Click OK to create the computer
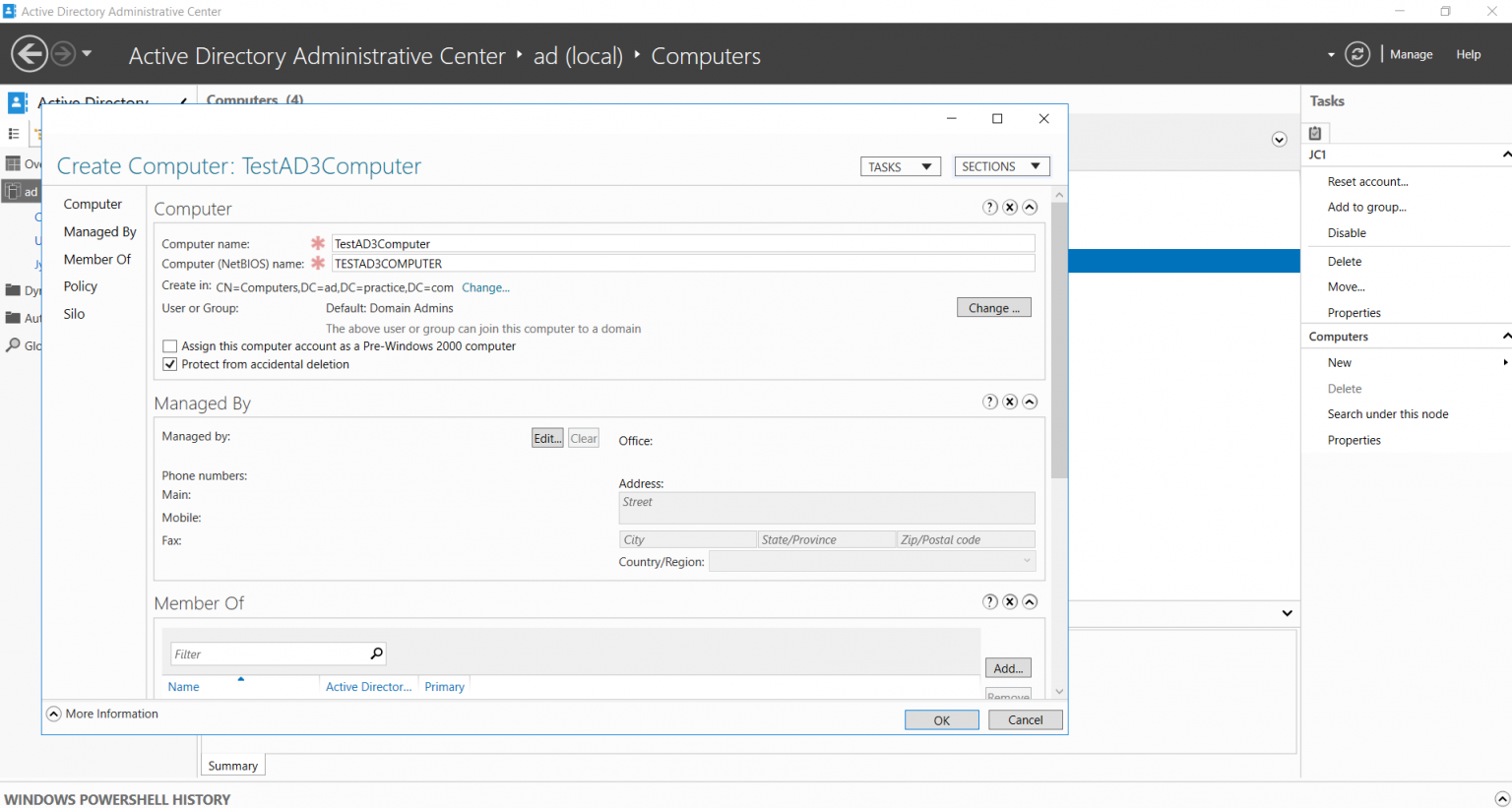The width and height of the screenshot is (1512, 808). [942, 720]
